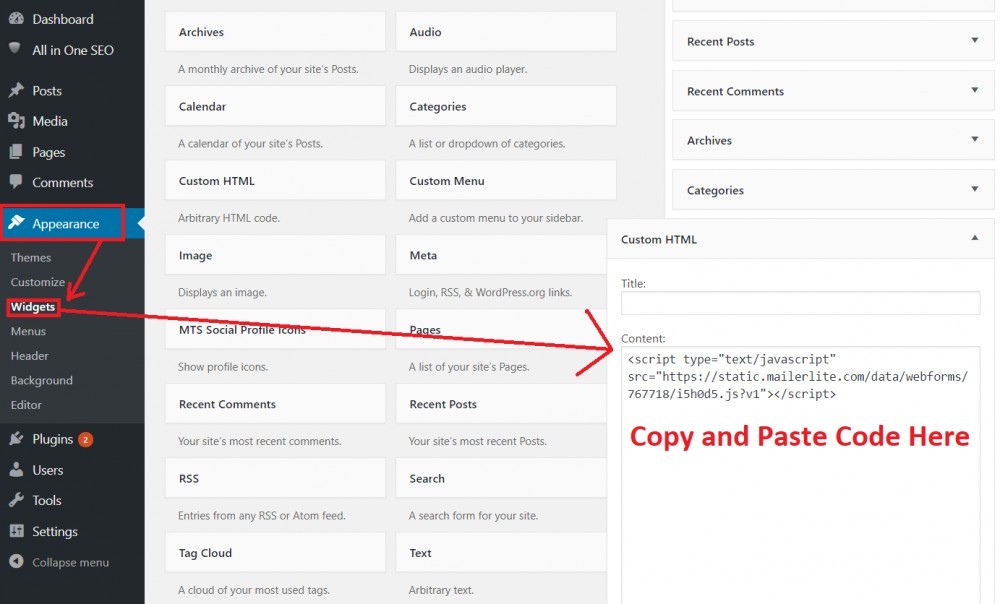This screenshot has height=604, width=1000.
Task: Select the Archives available widget
Action: (x=276, y=32)
